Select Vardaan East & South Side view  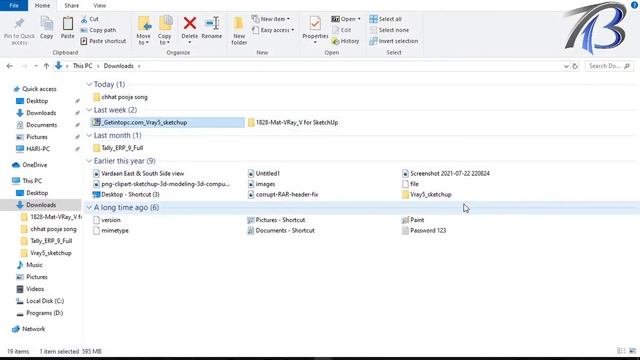pyautogui.click(x=138, y=173)
